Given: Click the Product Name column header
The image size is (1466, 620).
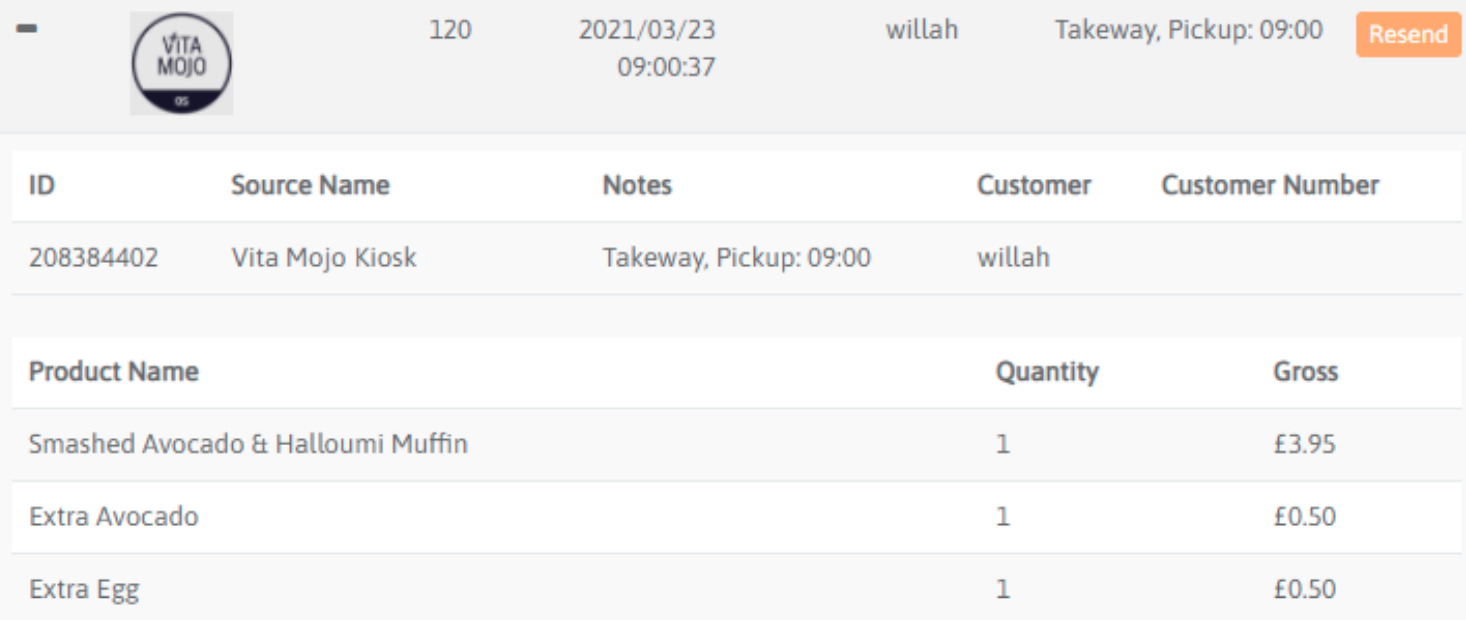Looking at the screenshot, I should 113,372.
